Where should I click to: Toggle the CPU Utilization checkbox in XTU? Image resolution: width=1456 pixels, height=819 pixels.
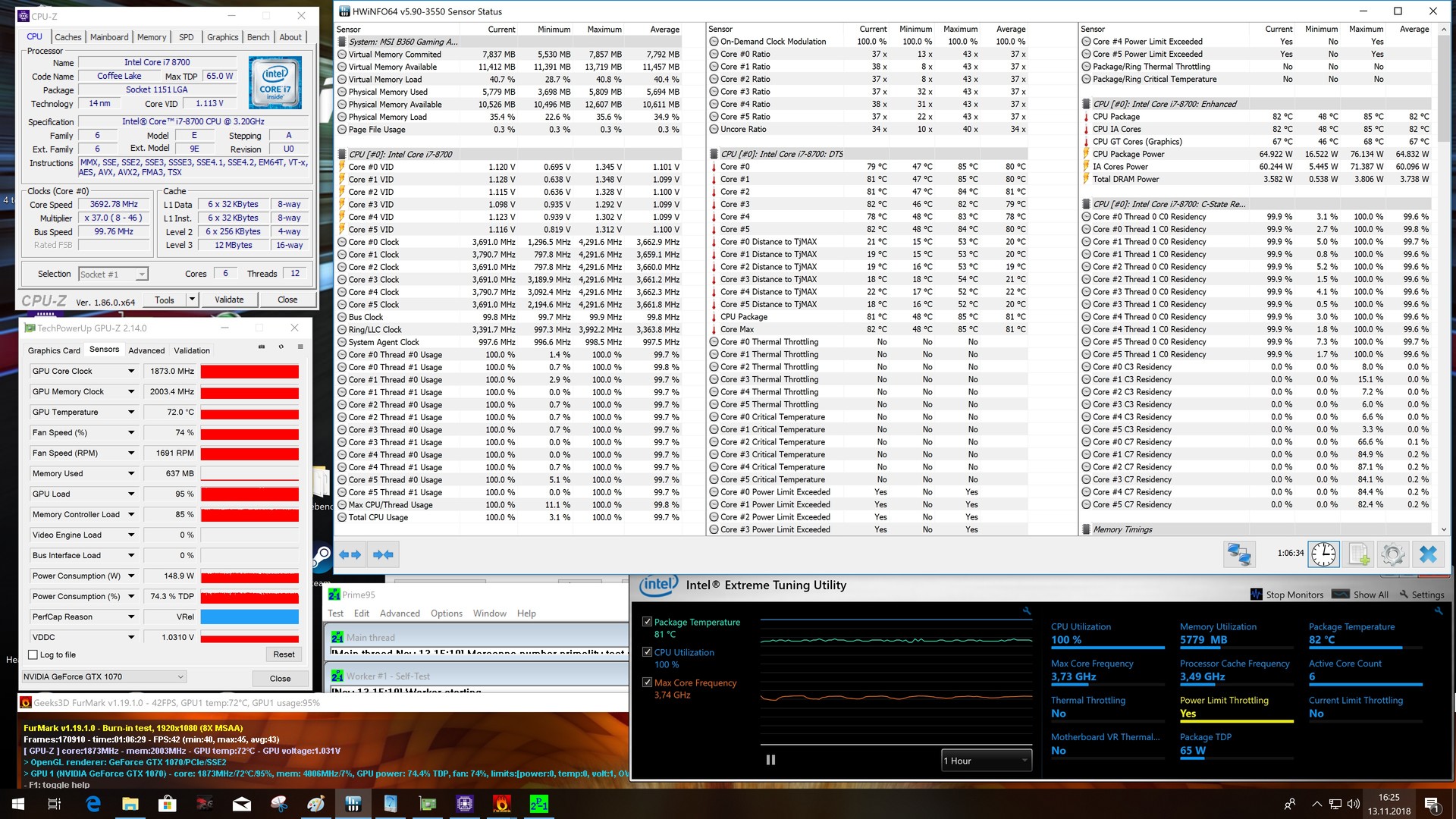[647, 652]
